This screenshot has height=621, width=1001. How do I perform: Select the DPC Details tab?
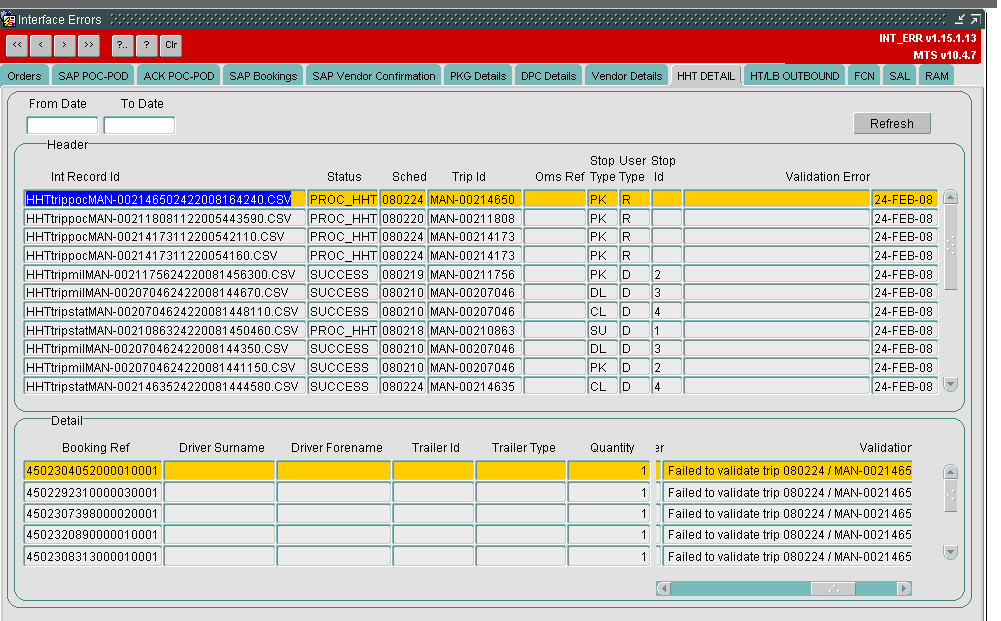pos(548,76)
